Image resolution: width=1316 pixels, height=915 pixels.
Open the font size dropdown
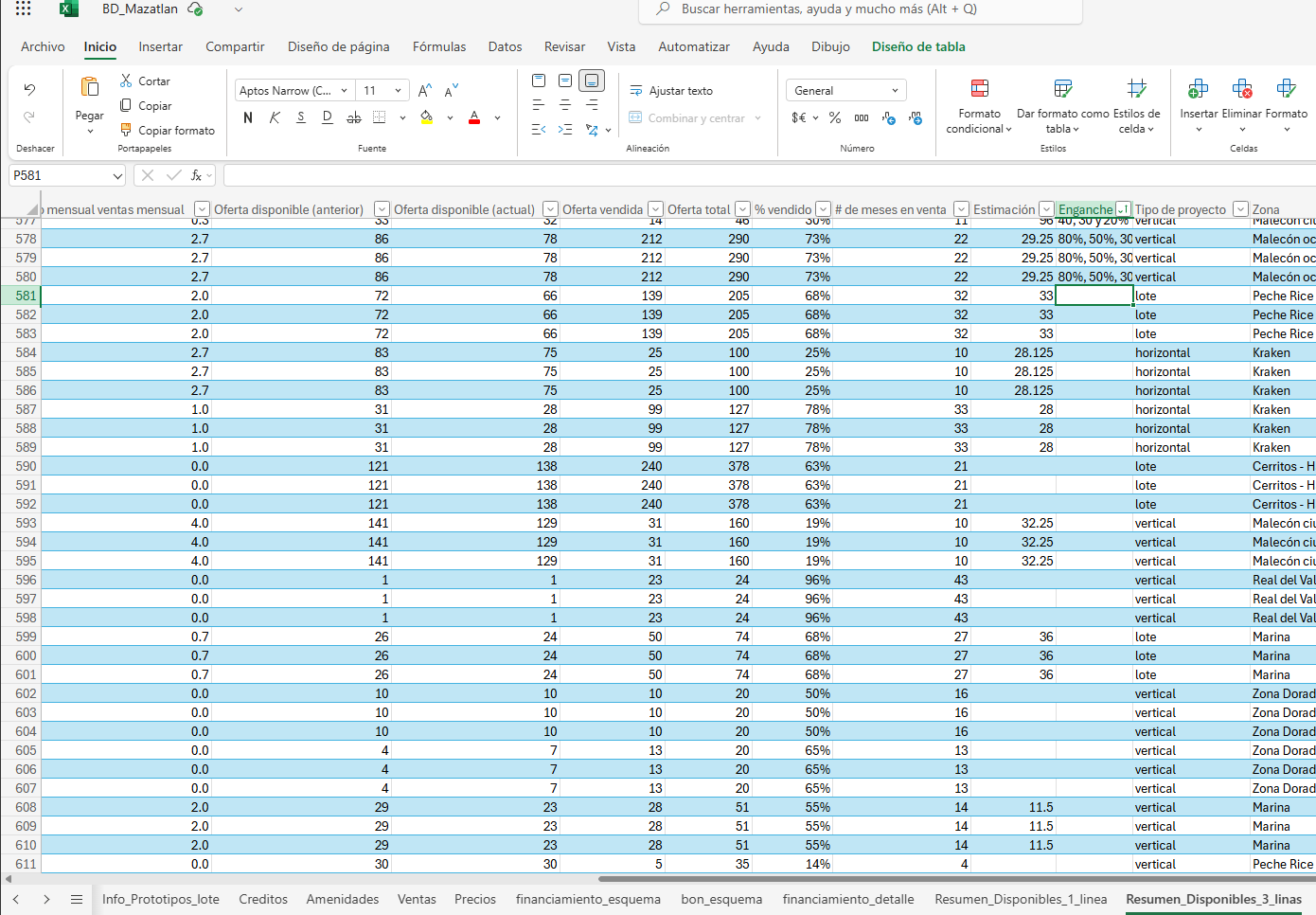(398, 91)
